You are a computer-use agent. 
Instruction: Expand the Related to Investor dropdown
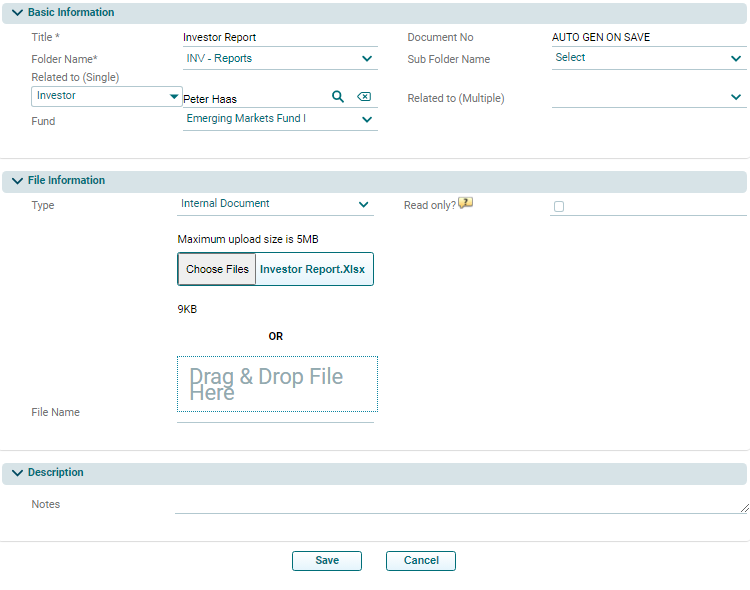[175, 97]
